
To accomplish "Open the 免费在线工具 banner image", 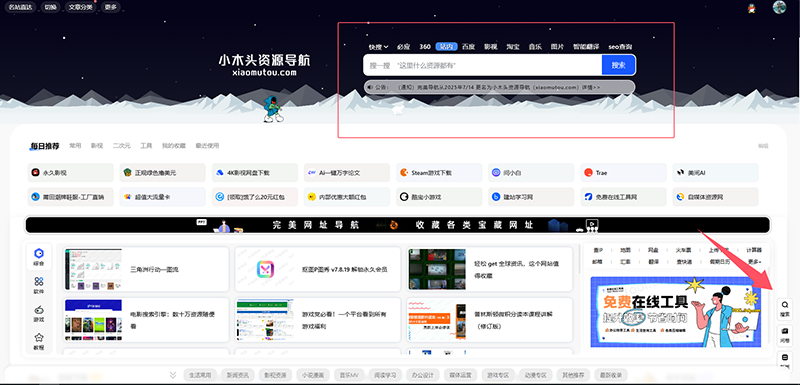I will click(676, 312).
